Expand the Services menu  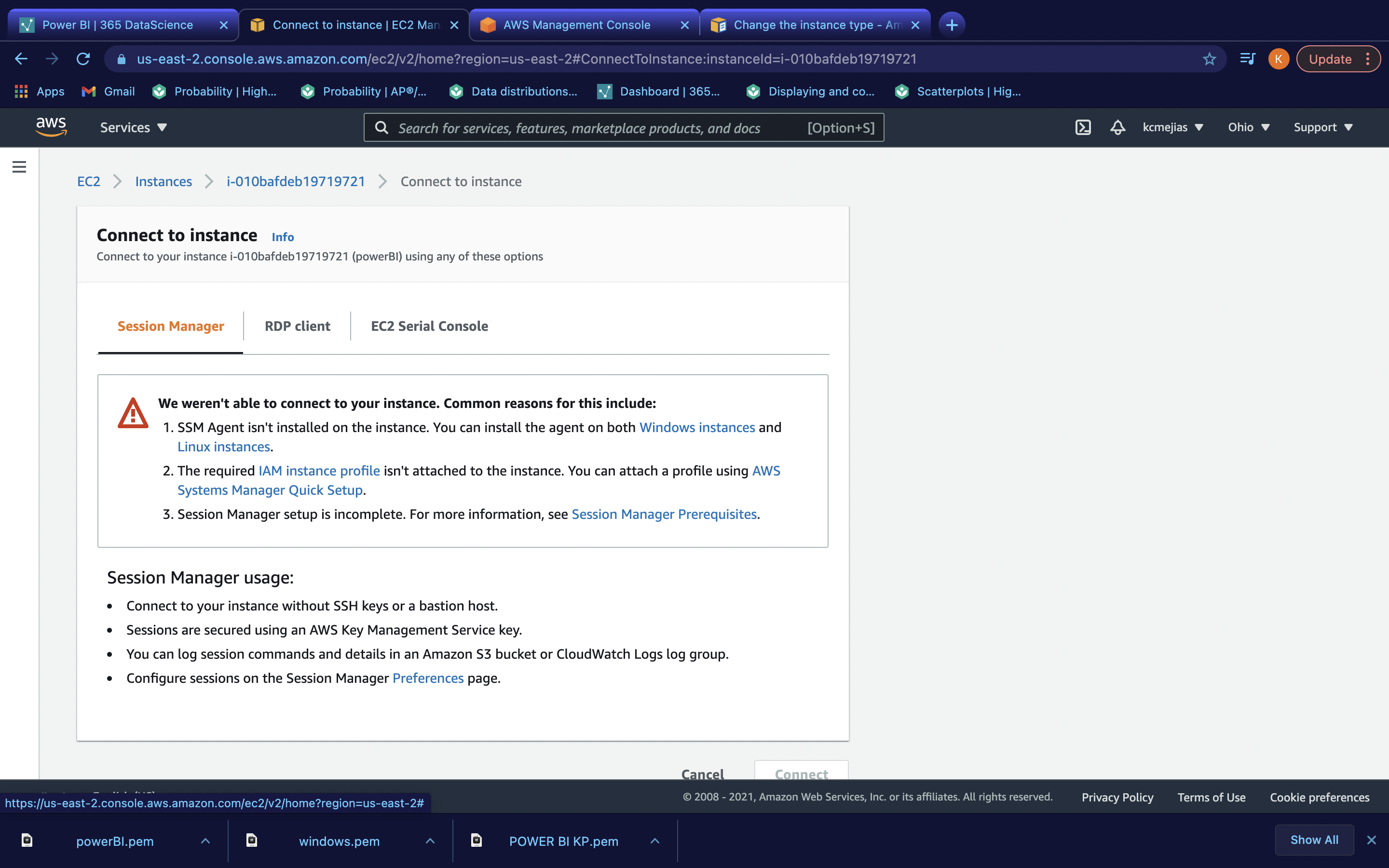click(133, 127)
